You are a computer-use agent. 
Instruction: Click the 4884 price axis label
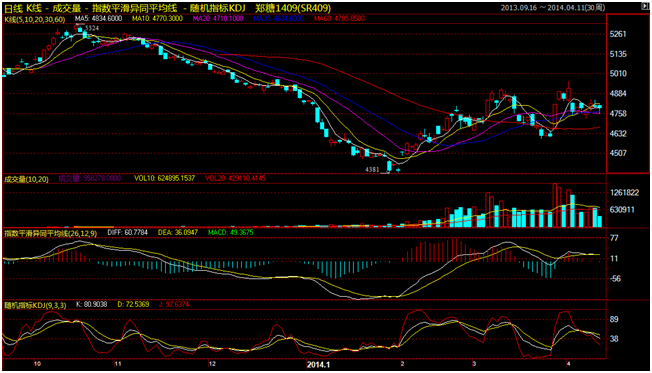(x=618, y=94)
